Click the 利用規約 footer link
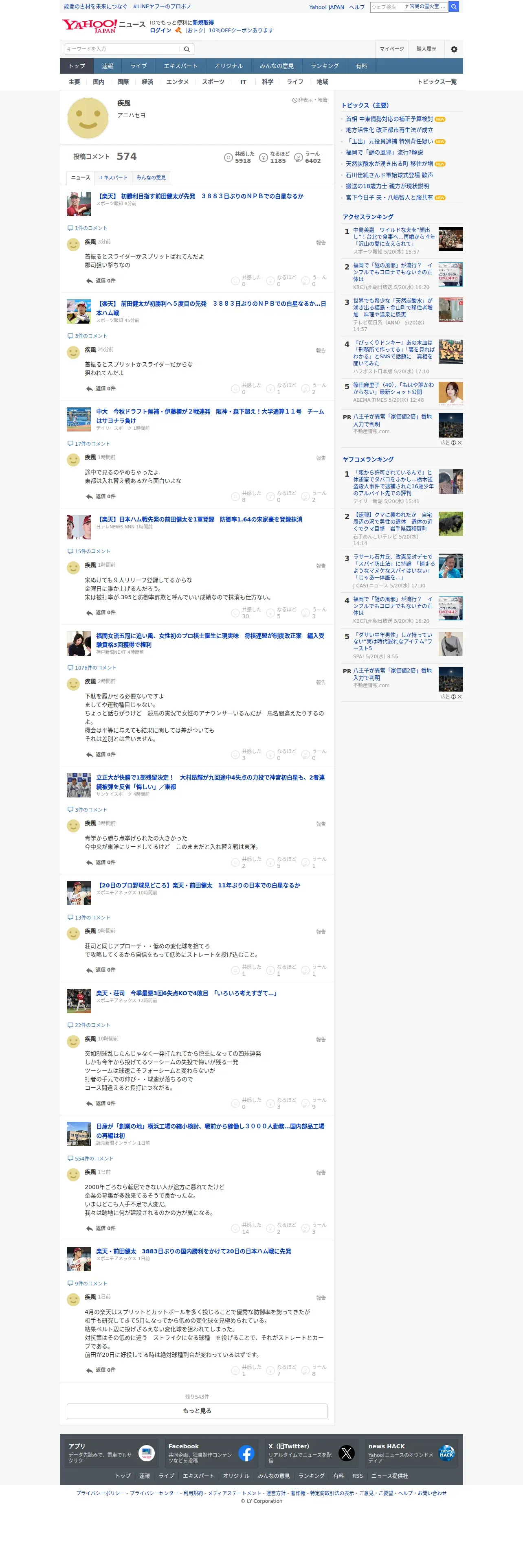This screenshot has width=523, height=1568. click(x=193, y=1493)
